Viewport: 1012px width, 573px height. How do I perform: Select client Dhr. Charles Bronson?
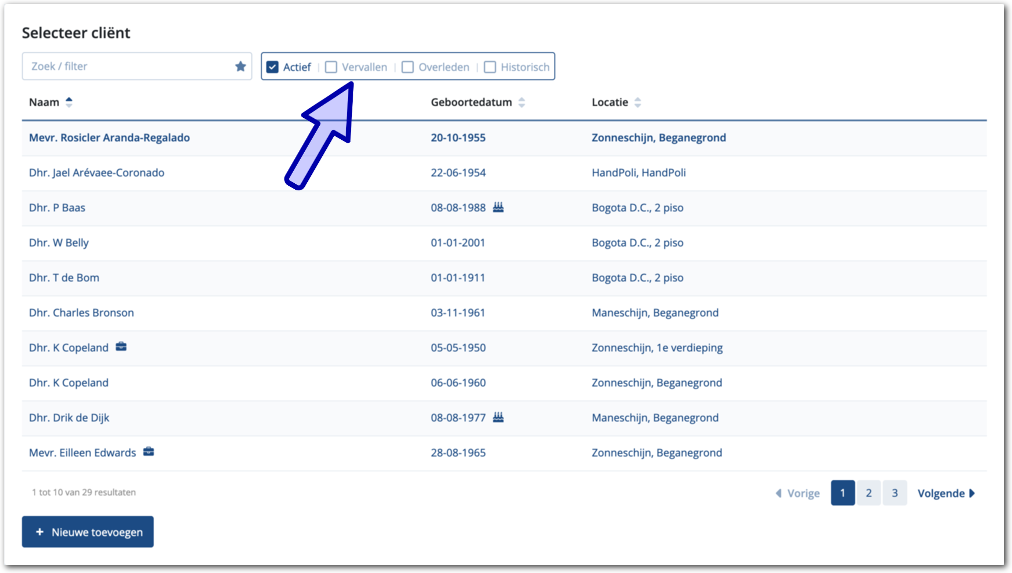(82, 313)
